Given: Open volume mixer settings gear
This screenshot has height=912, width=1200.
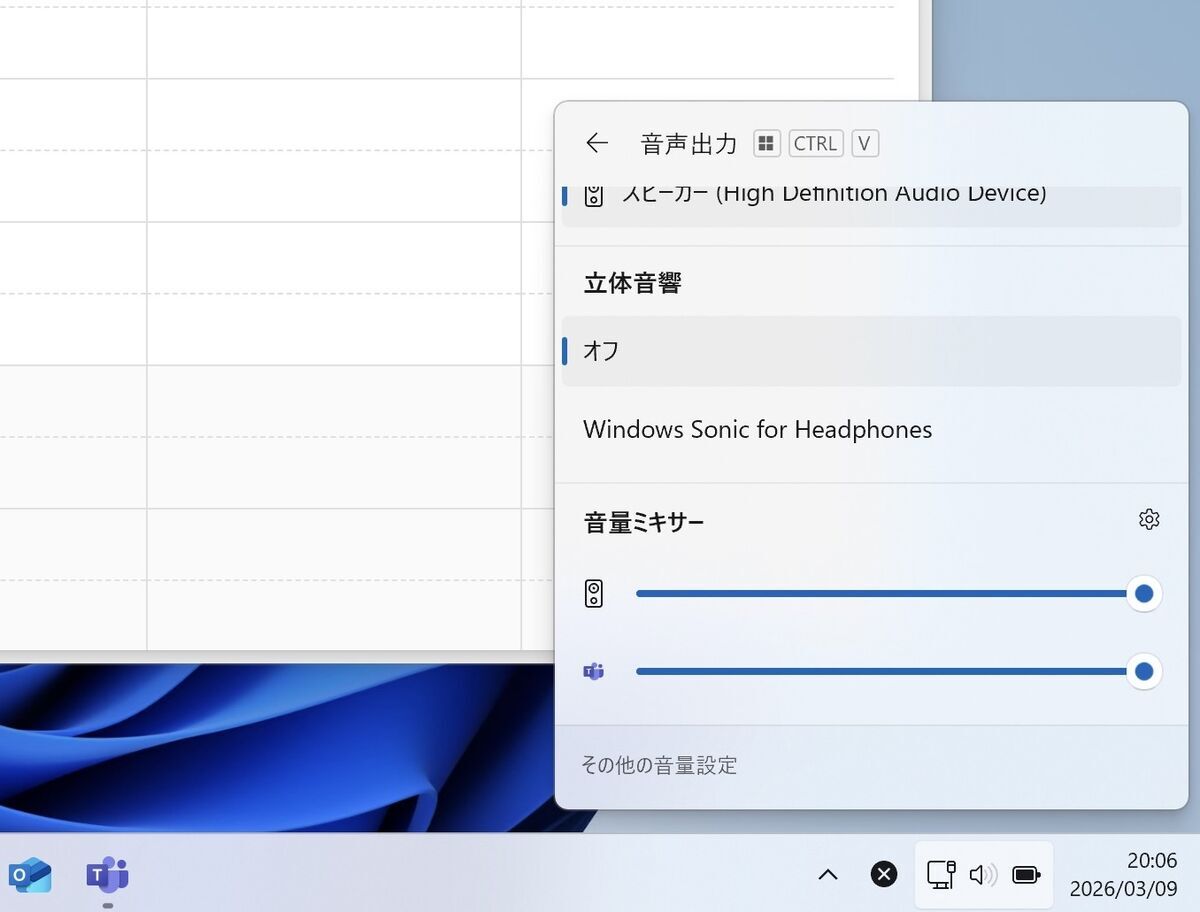Looking at the screenshot, I should click(x=1149, y=519).
